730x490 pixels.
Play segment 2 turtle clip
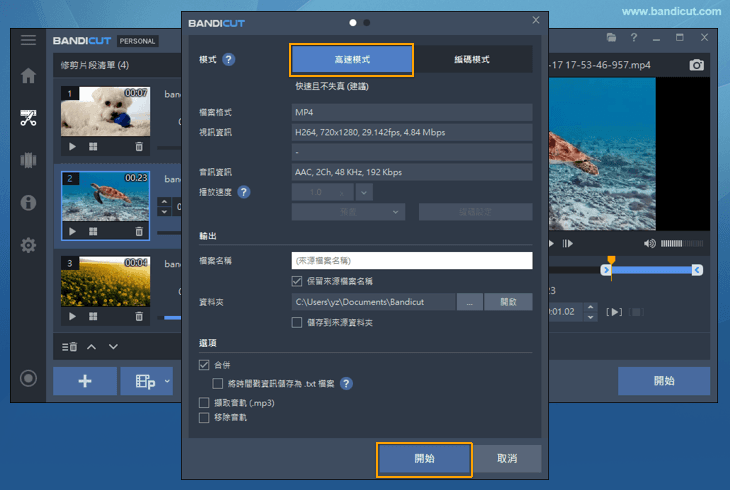click(72, 231)
